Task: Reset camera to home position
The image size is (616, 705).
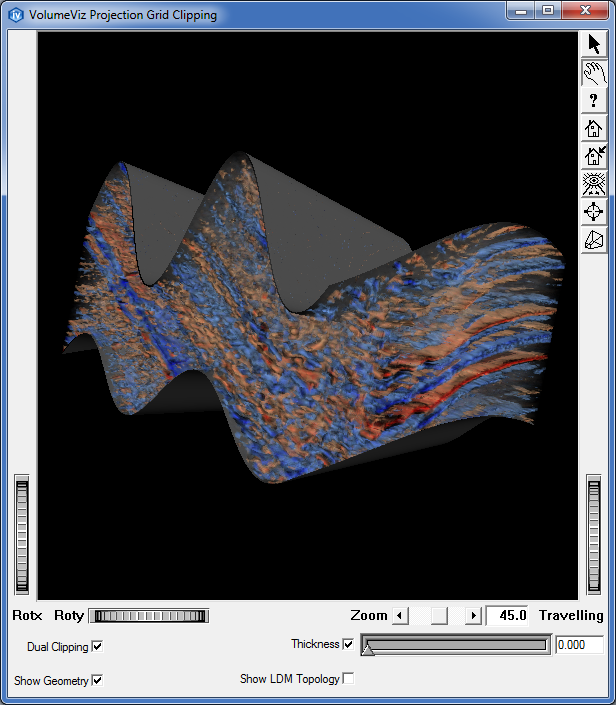Action: click(594, 128)
